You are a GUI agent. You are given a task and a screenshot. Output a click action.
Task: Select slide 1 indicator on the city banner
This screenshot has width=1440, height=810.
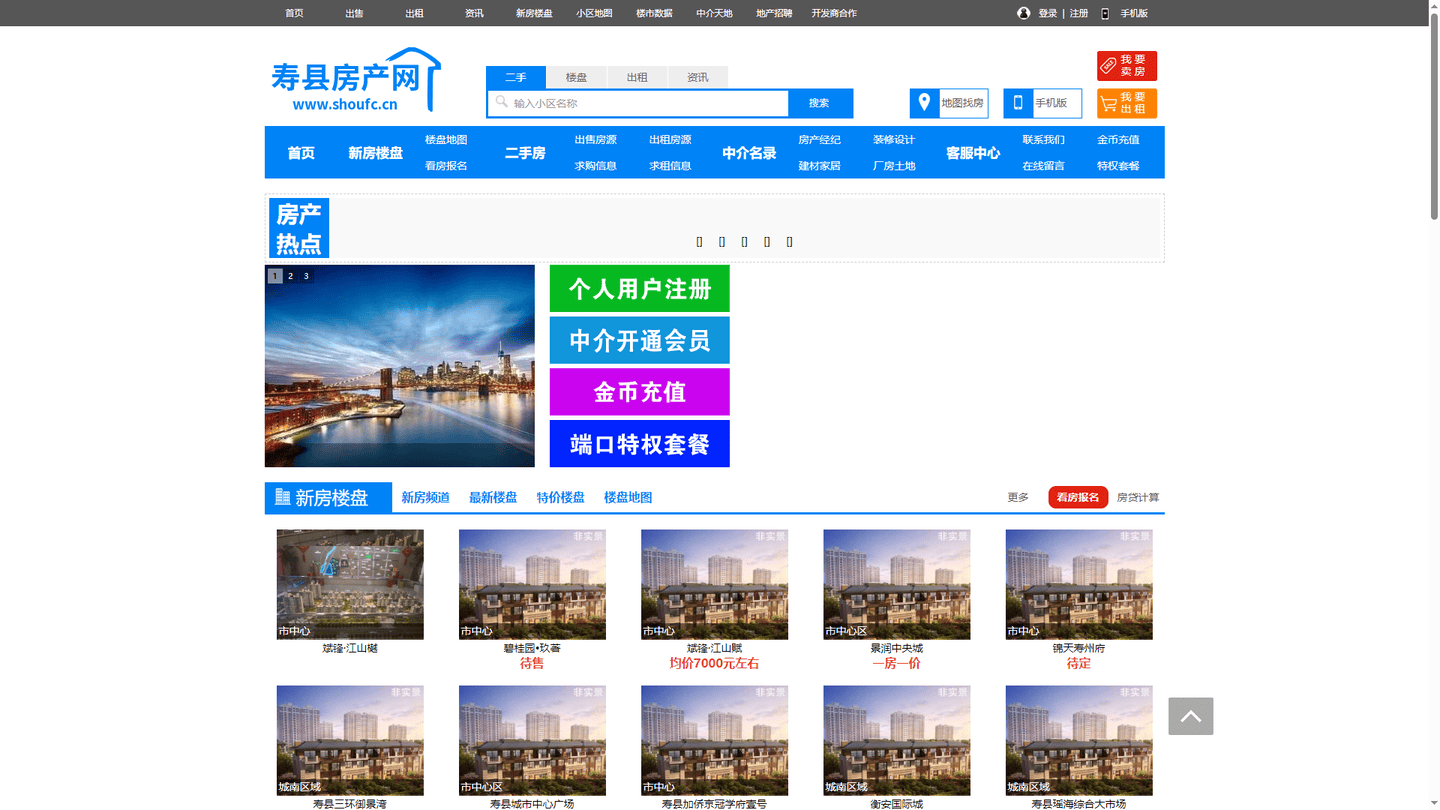pos(275,276)
